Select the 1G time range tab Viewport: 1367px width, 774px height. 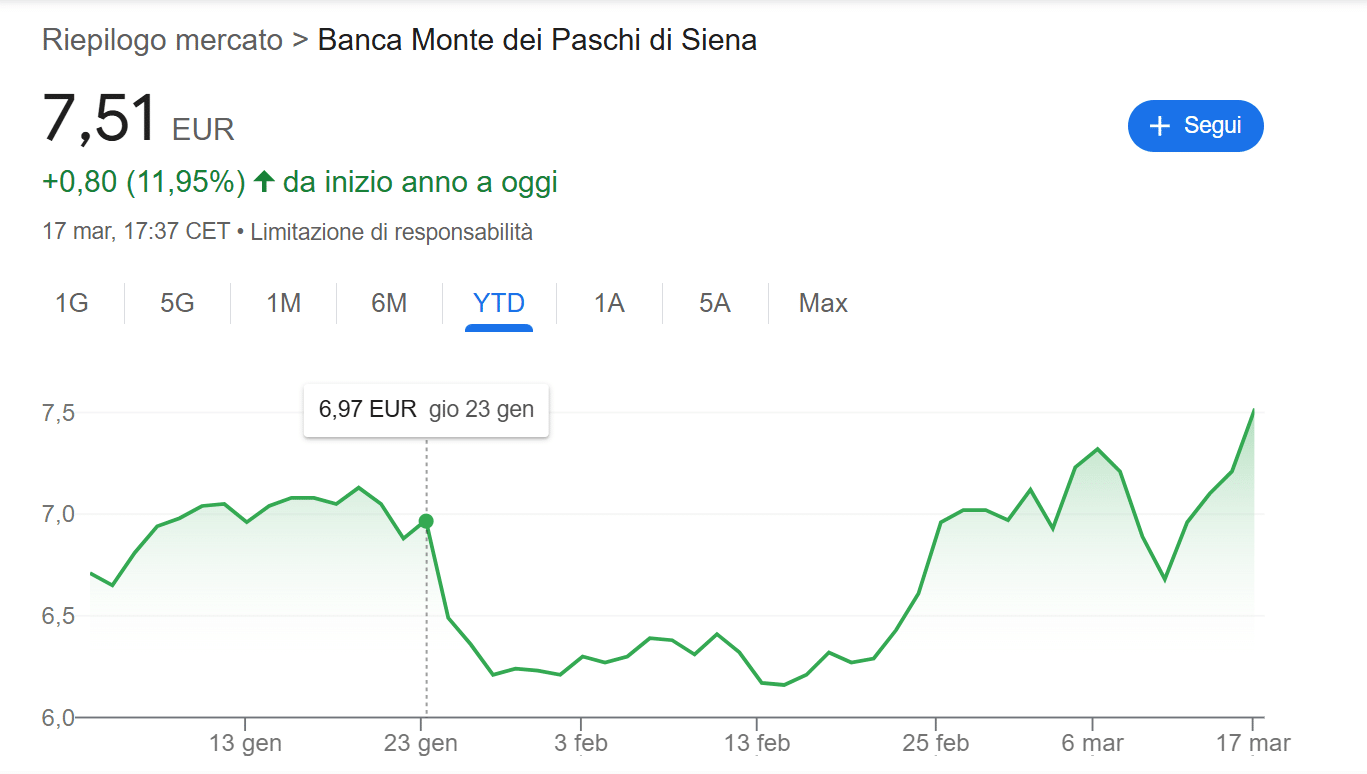pyautogui.click(x=72, y=303)
